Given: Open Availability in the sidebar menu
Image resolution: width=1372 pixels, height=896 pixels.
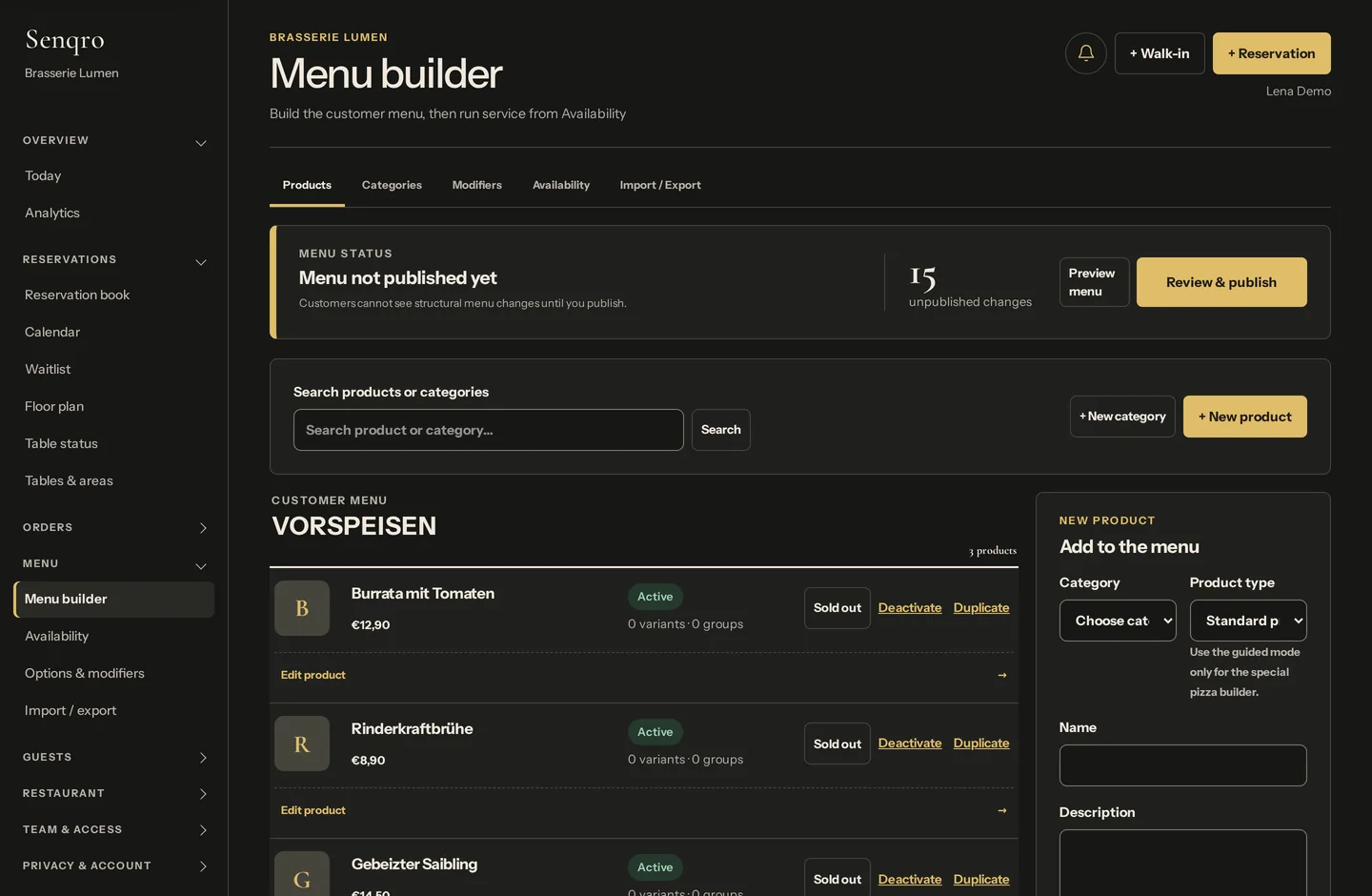Looking at the screenshot, I should tap(114, 637).
